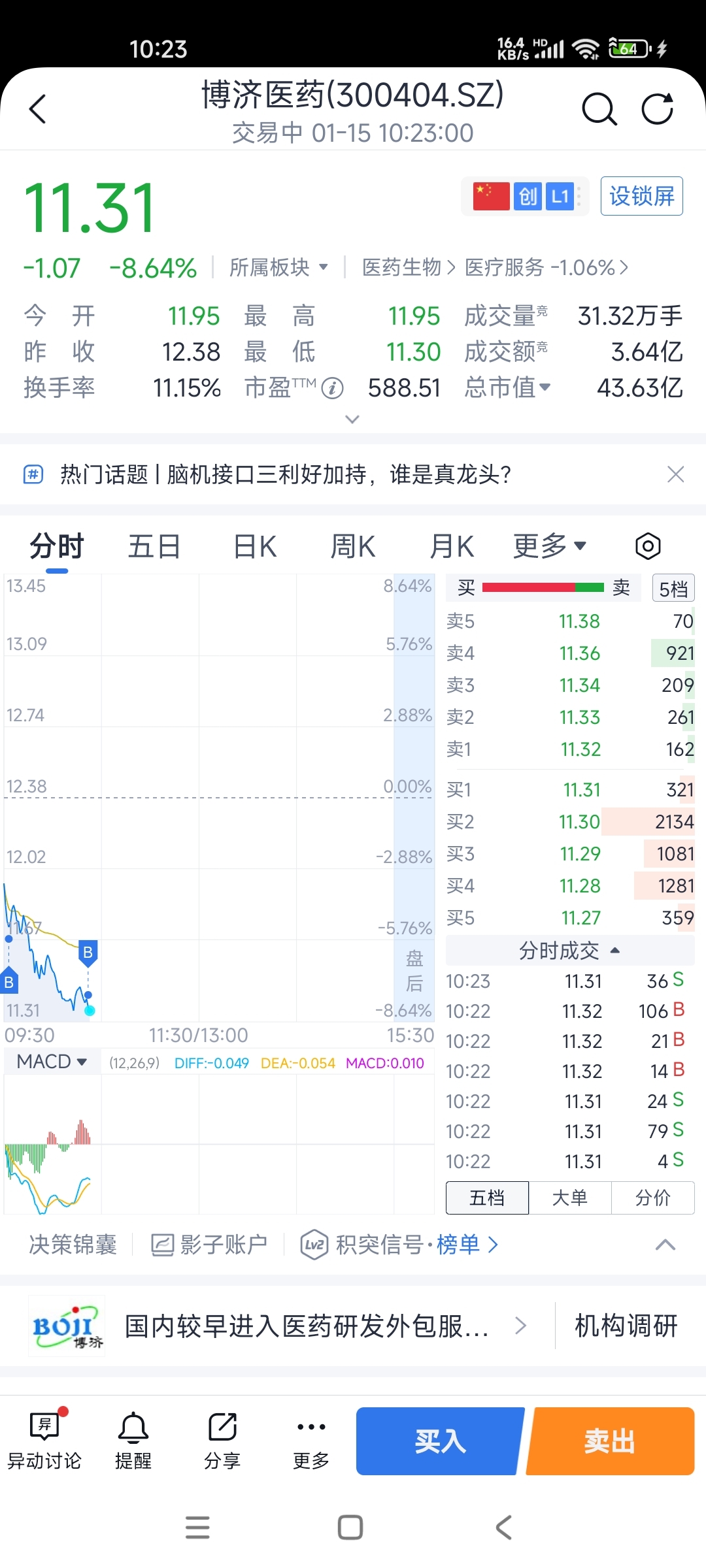706x1568 pixels.
Task: Expand more quote details chevron
Action: (352, 419)
